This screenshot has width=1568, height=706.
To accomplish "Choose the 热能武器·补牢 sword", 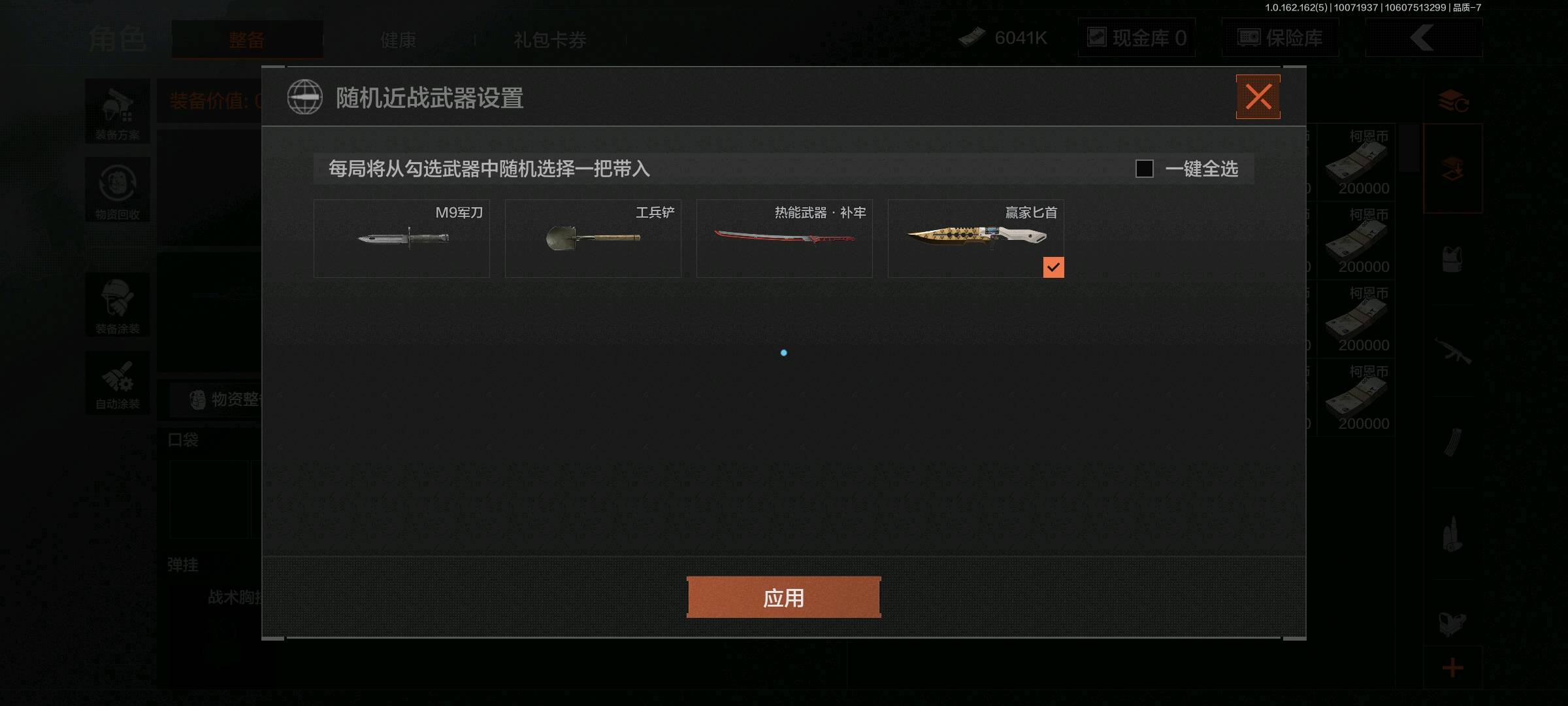I will (785, 239).
